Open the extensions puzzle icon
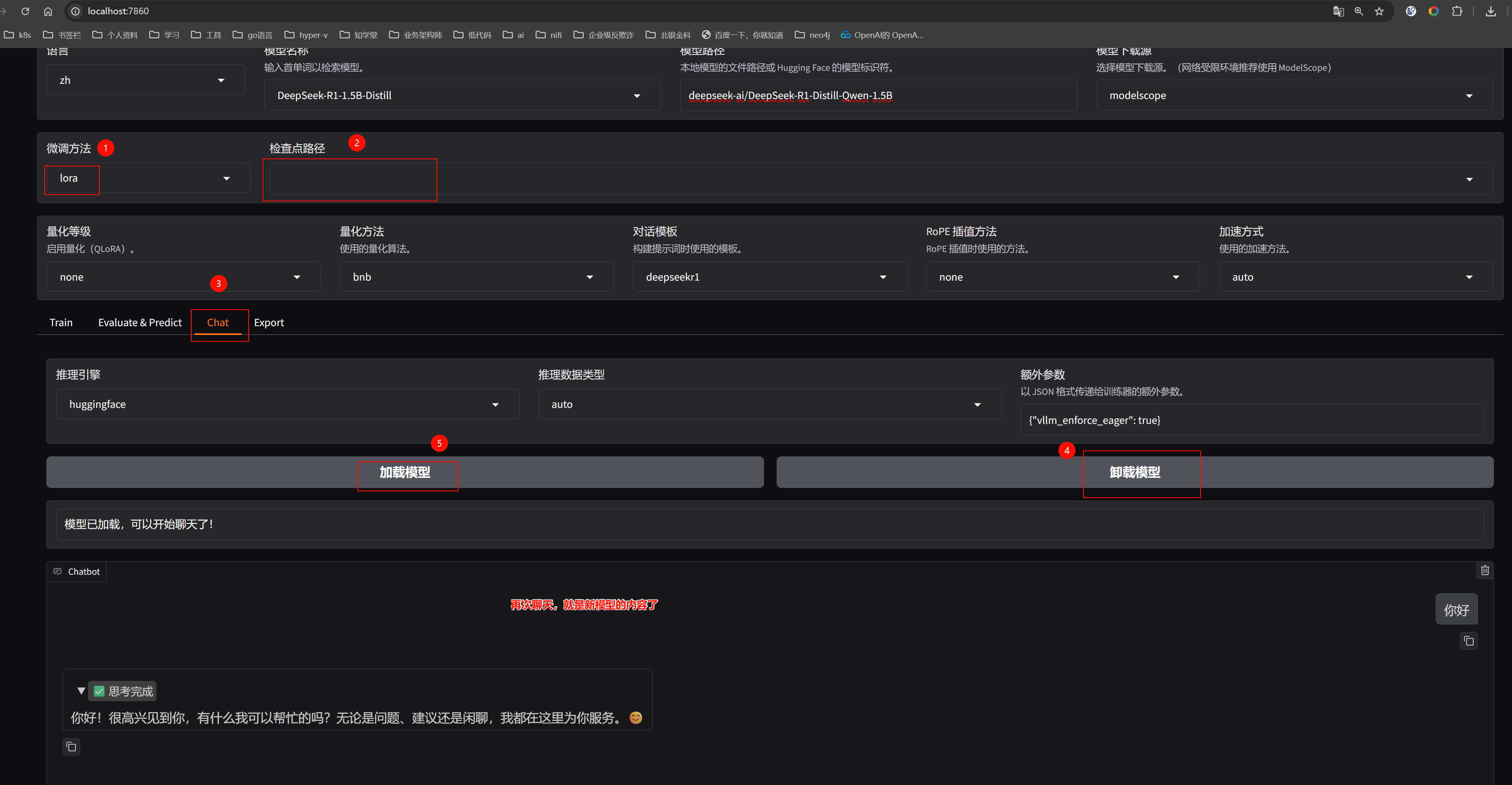The height and width of the screenshot is (785, 1512). point(1457,11)
